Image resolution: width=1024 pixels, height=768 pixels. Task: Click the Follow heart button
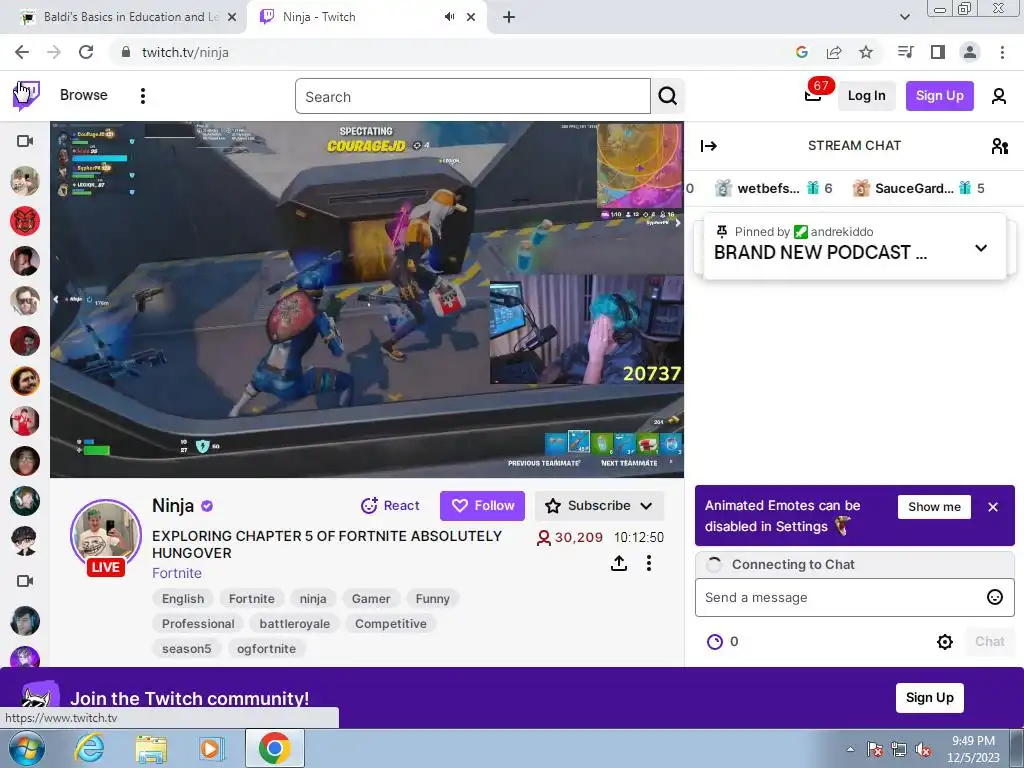(482, 505)
